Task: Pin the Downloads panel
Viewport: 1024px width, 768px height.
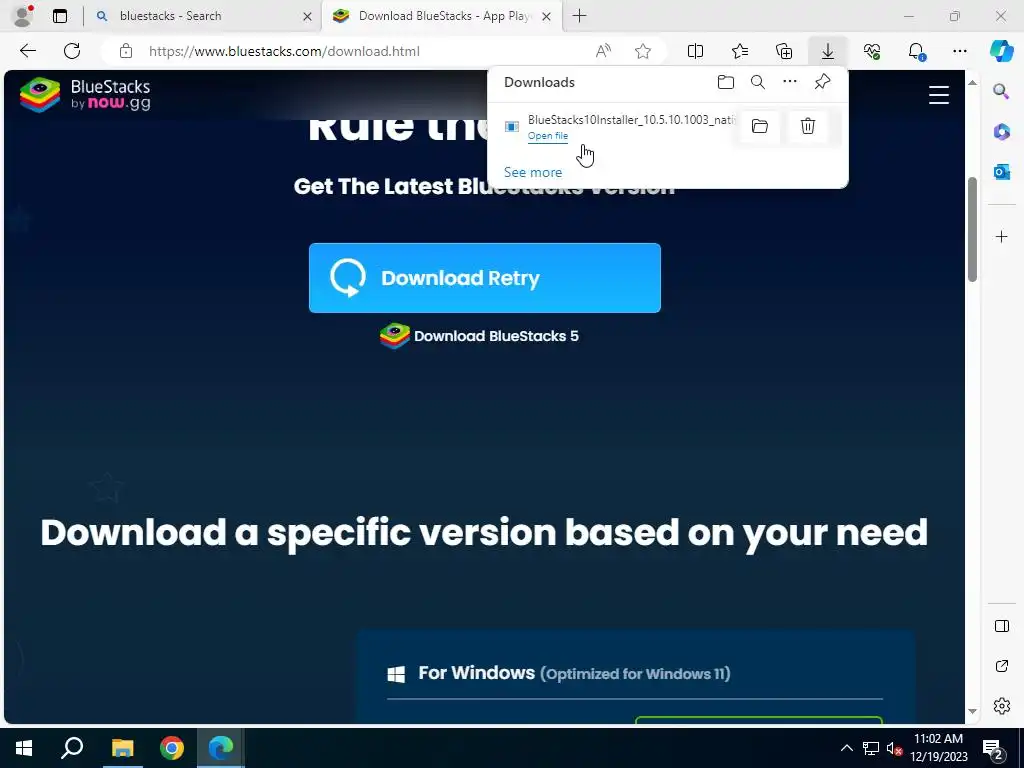Action: (x=822, y=82)
